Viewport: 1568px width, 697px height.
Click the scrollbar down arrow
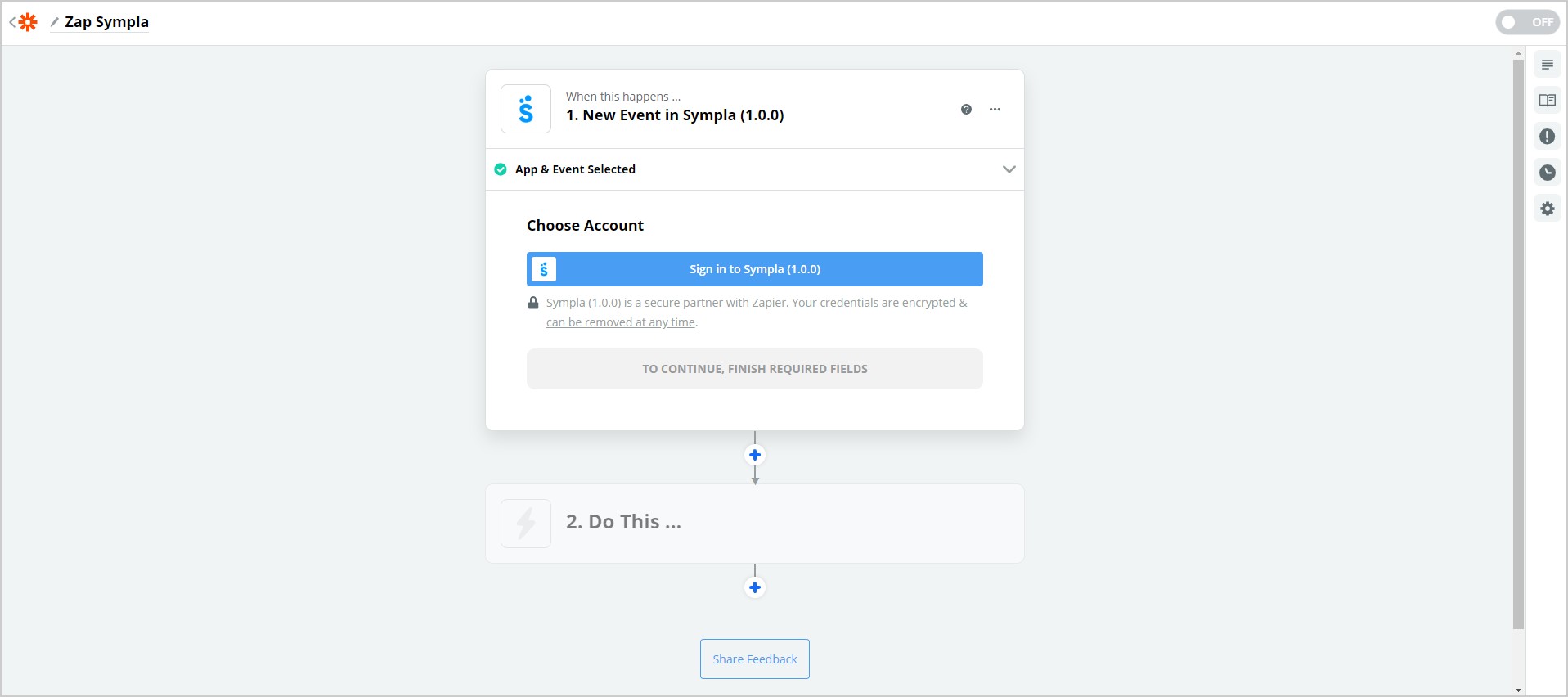1519,690
